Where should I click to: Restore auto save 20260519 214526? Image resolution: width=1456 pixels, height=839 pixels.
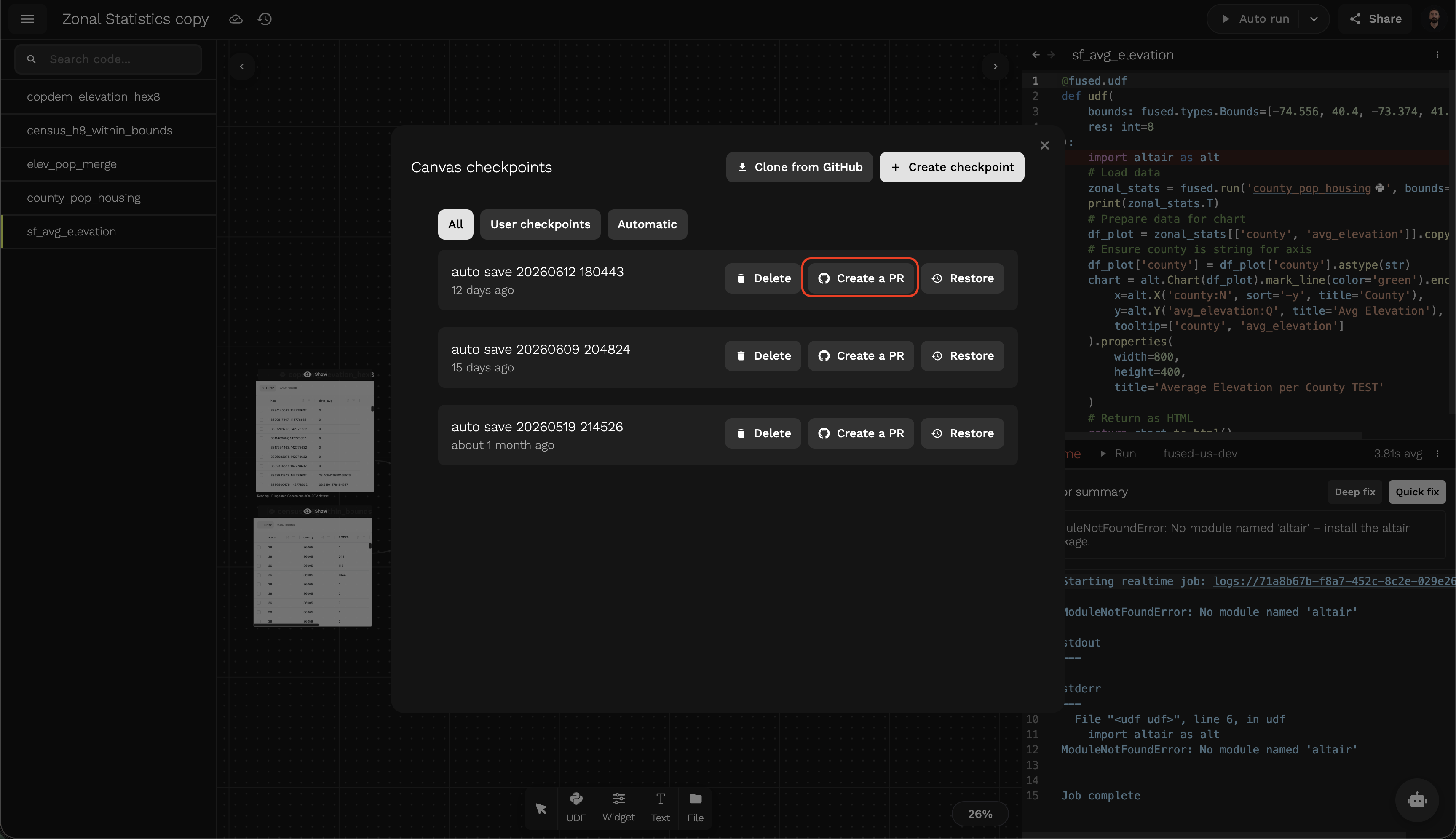coord(962,433)
